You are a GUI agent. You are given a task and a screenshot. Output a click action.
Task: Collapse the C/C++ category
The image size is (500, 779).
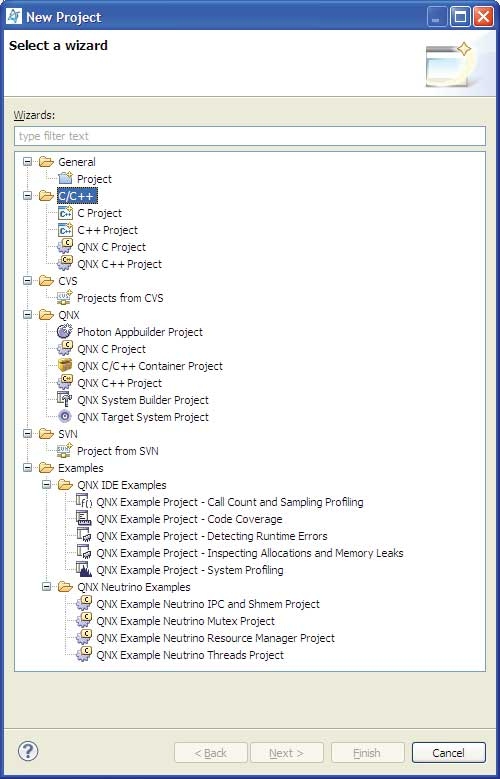(28, 196)
